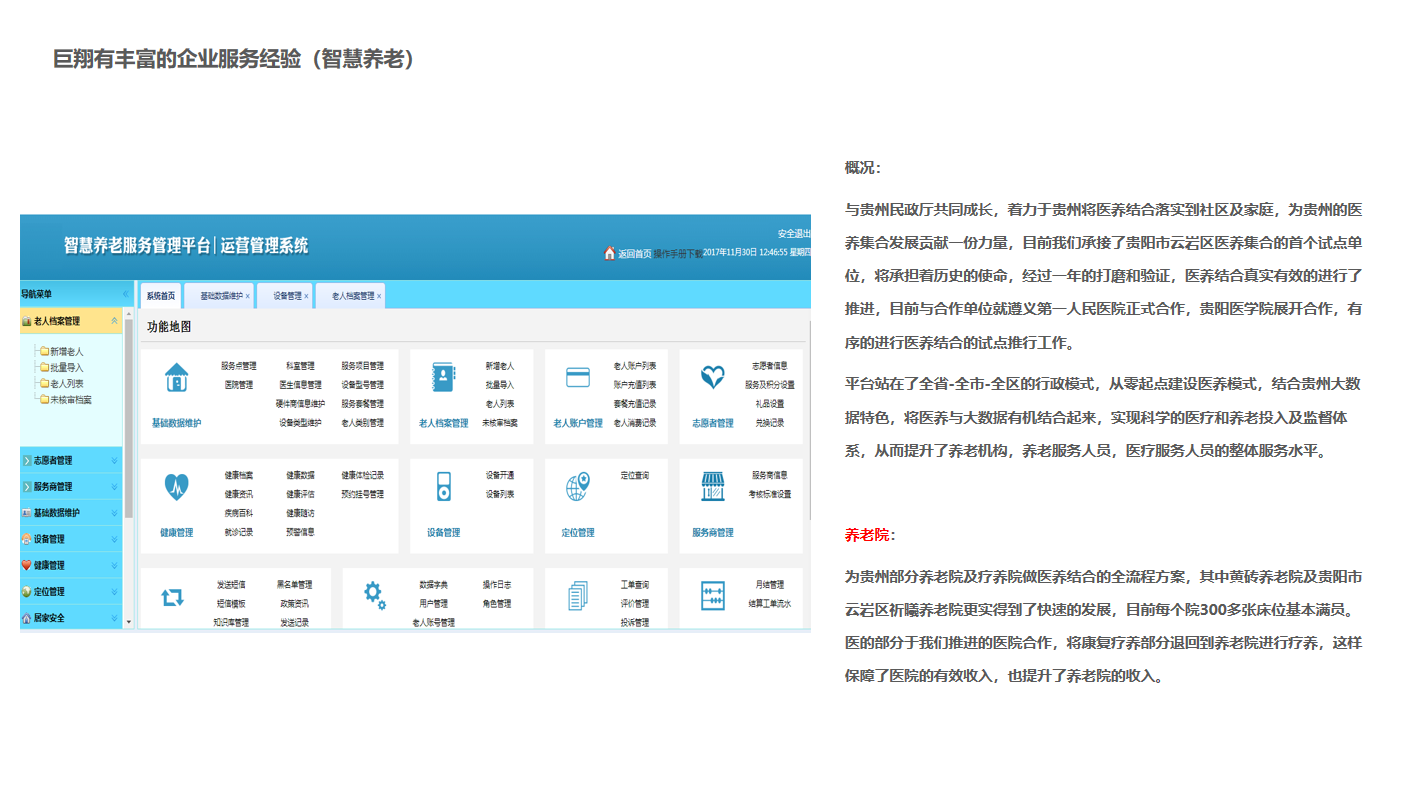Image resolution: width=1415 pixels, height=792 pixels.
Task: Close the 基础数据维护 tab
Action: (248, 297)
